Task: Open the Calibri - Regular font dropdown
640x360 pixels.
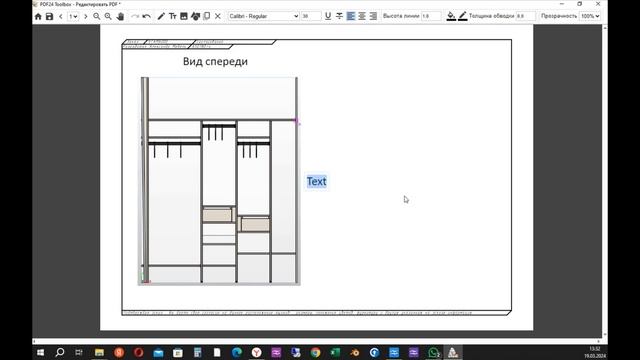Action: (263, 16)
